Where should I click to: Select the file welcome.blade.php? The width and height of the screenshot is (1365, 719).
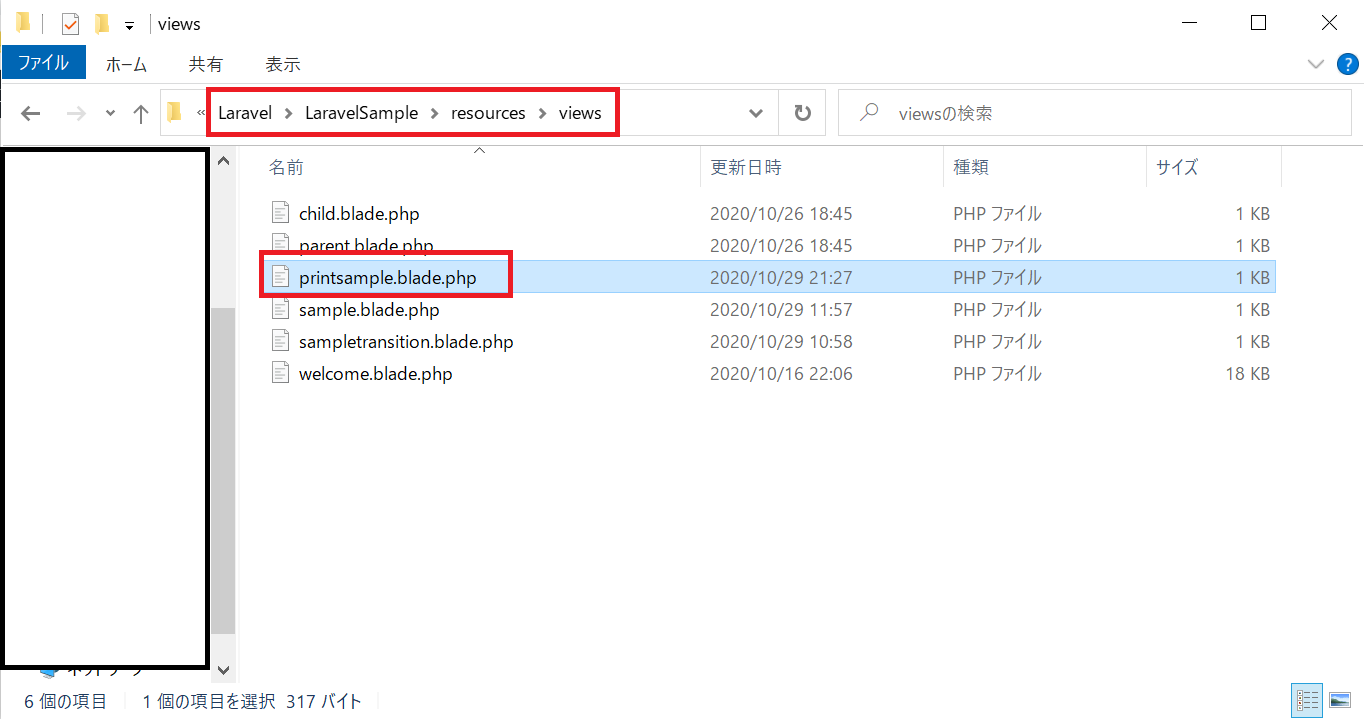tap(375, 373)
